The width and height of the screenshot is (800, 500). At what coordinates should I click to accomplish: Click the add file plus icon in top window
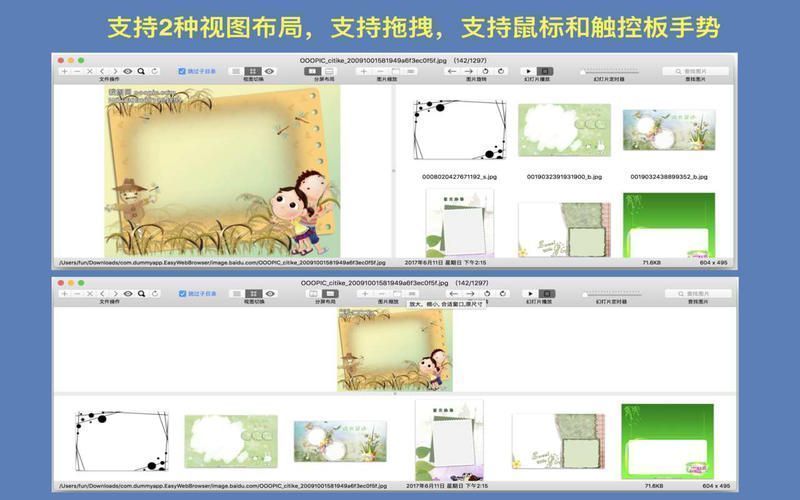pos(65,72)
